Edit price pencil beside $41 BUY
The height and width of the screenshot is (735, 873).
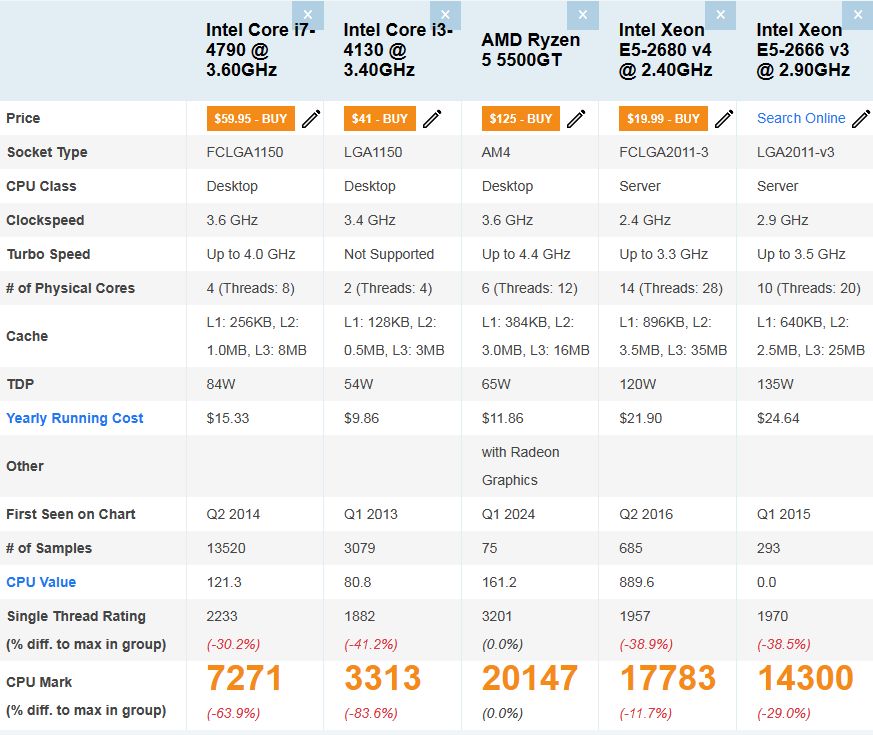[x=432, y=119]
